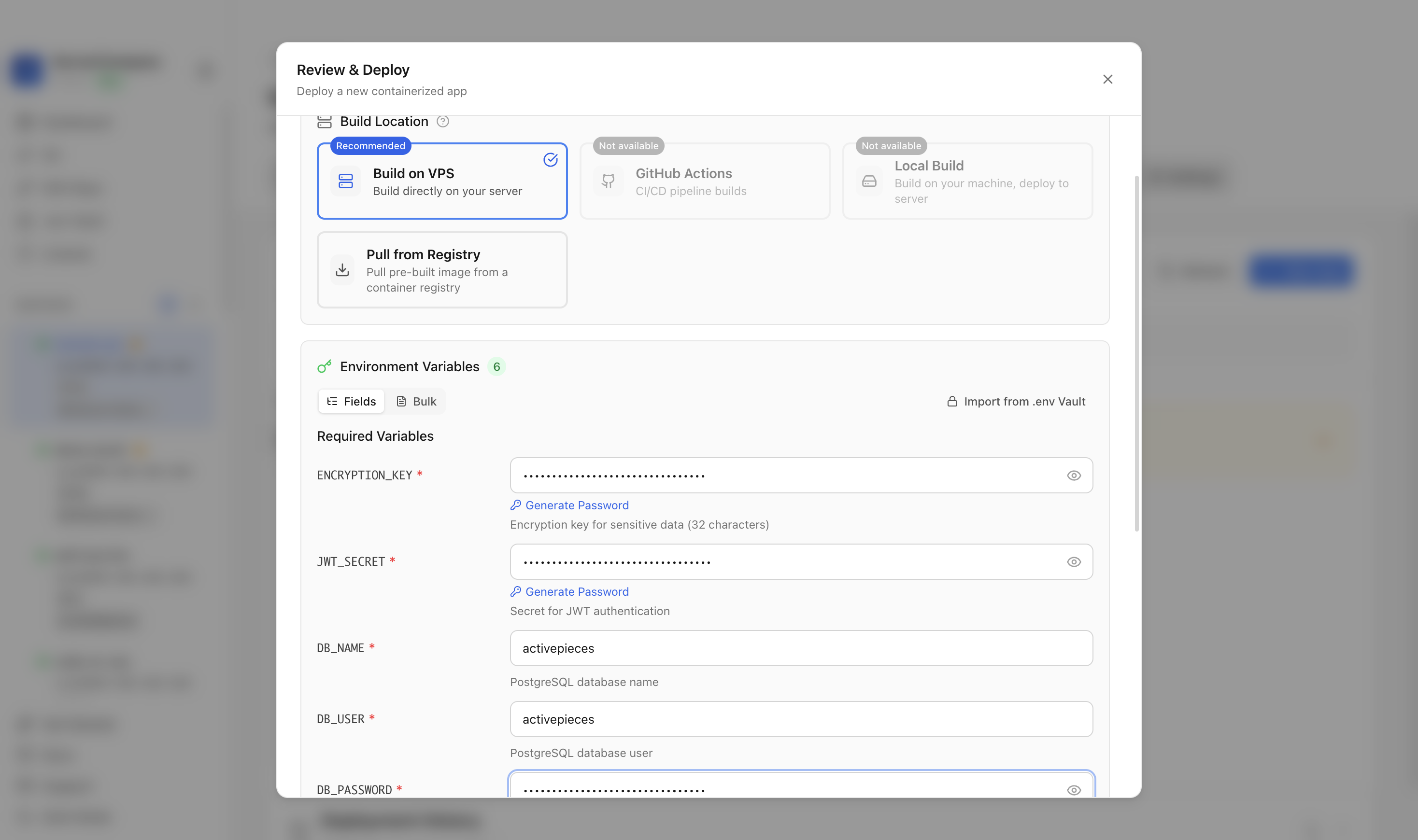
Task: Generate Password for ENCRYPTION_KEY
Action: click(570, 505)
